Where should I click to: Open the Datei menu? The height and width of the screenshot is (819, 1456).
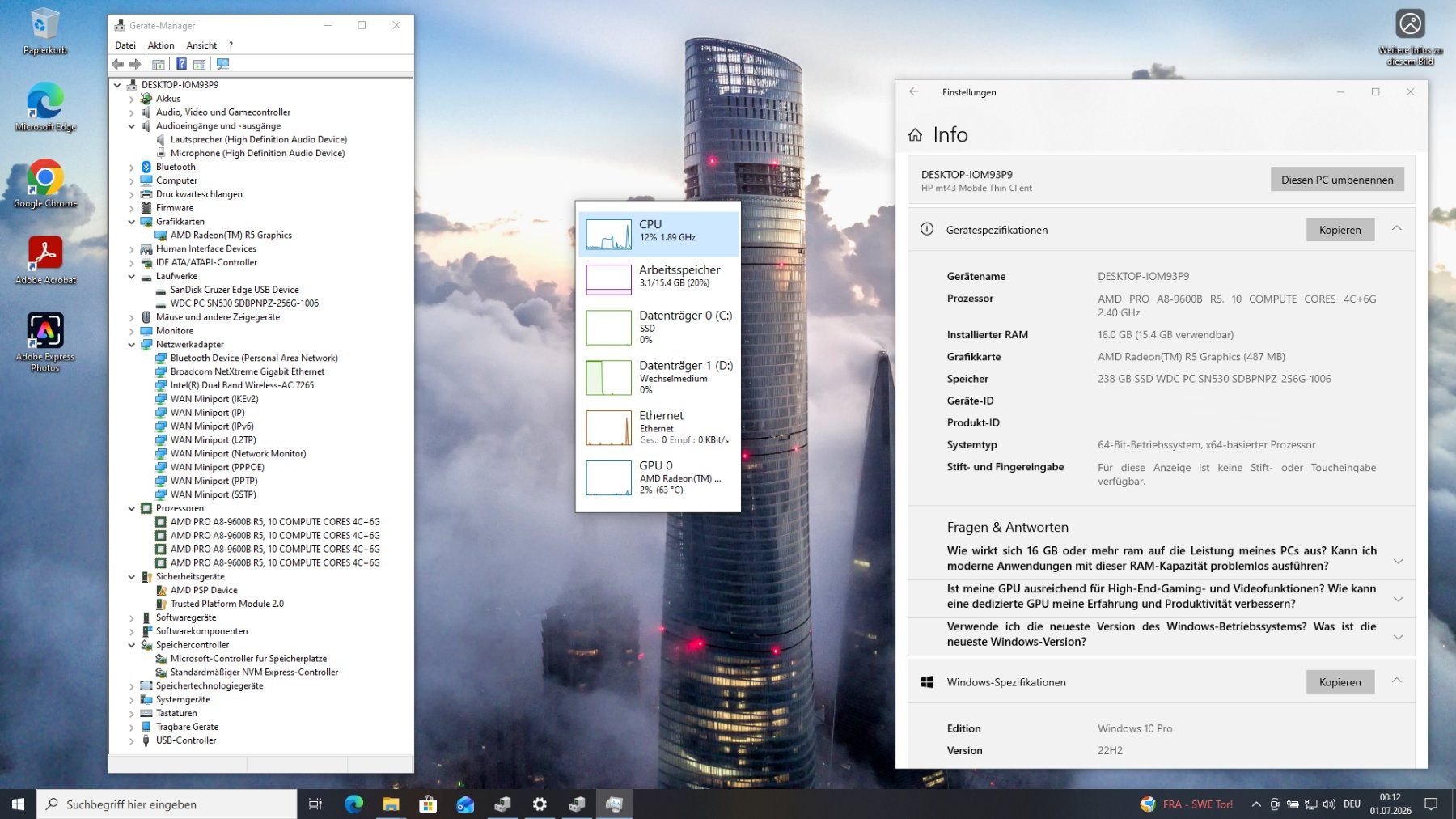(x=125, y=45)
